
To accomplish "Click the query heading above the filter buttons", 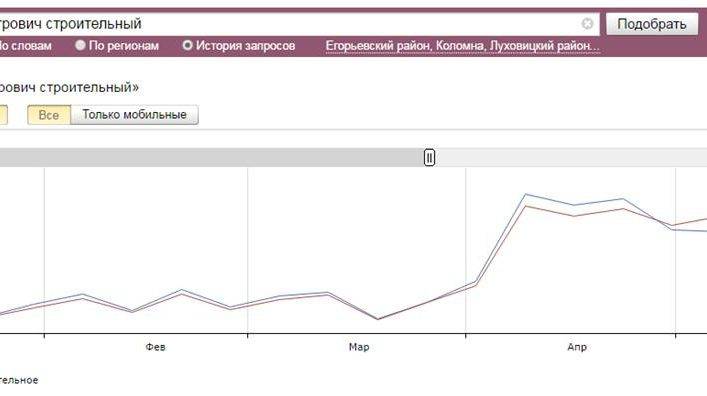I will point(69,87).
